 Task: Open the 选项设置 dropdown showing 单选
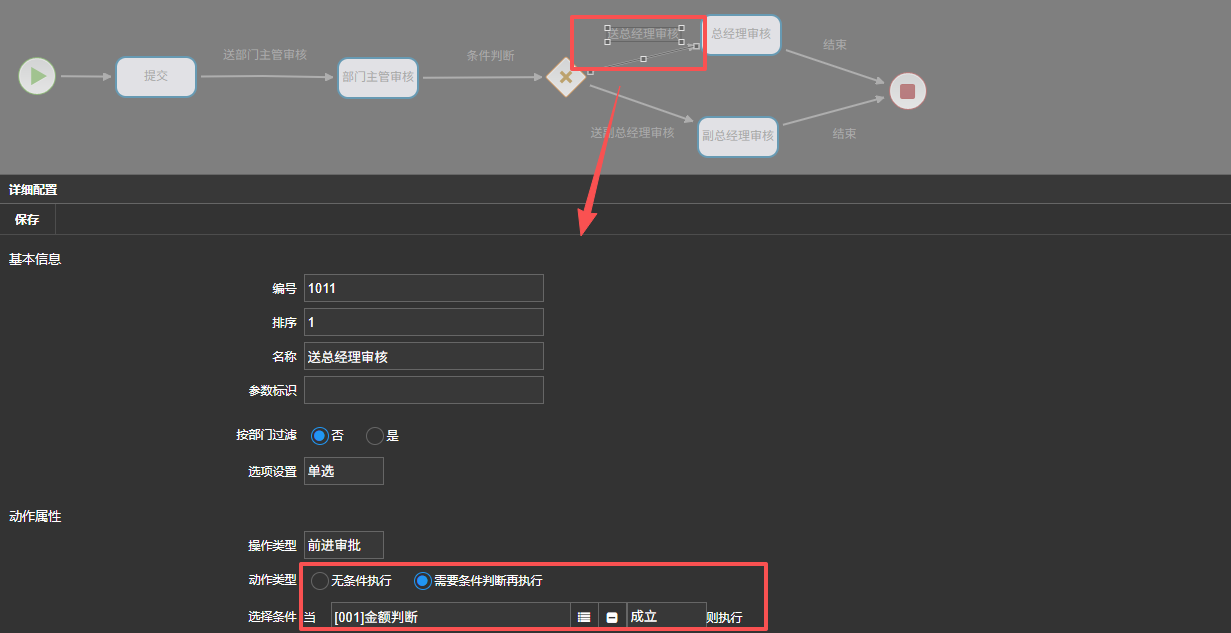coord(343,471)
